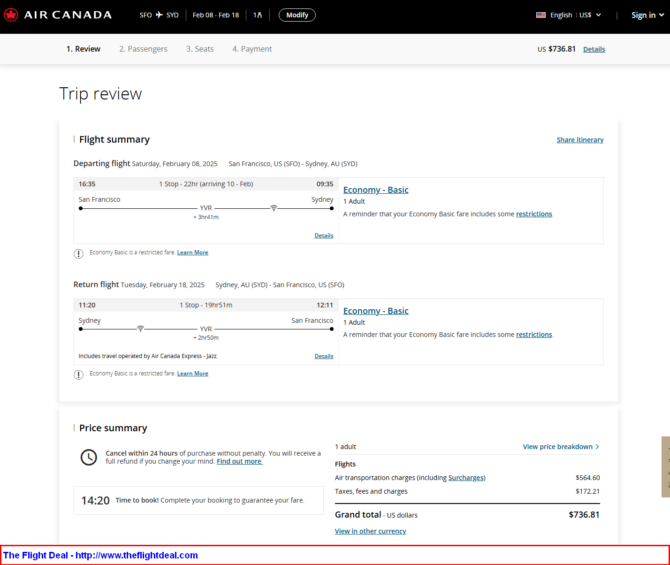Click the $172.21 taxes and fees amount

[588, 491]
